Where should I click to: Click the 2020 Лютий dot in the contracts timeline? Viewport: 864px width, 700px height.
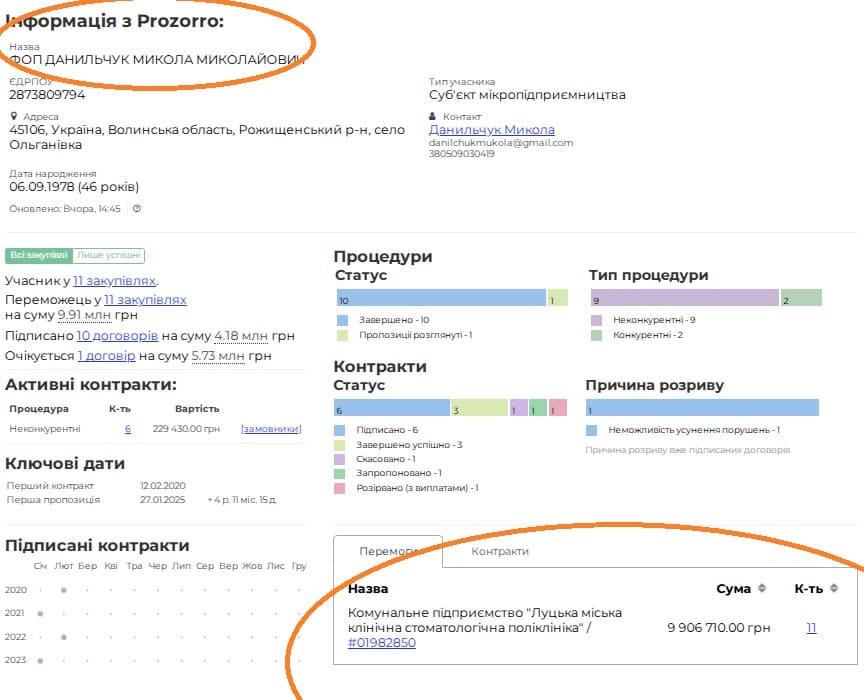pos(63,590)
